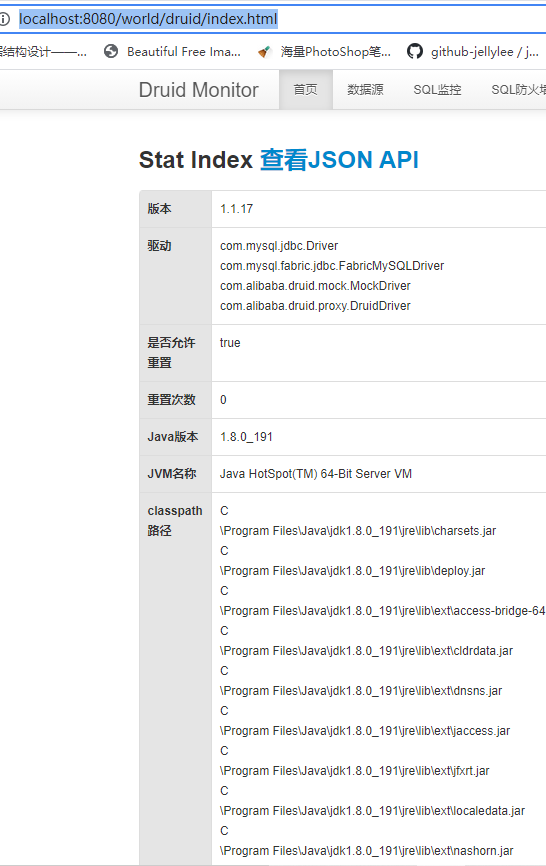Open the github-jellylee bookmark icon

(415, 51)
